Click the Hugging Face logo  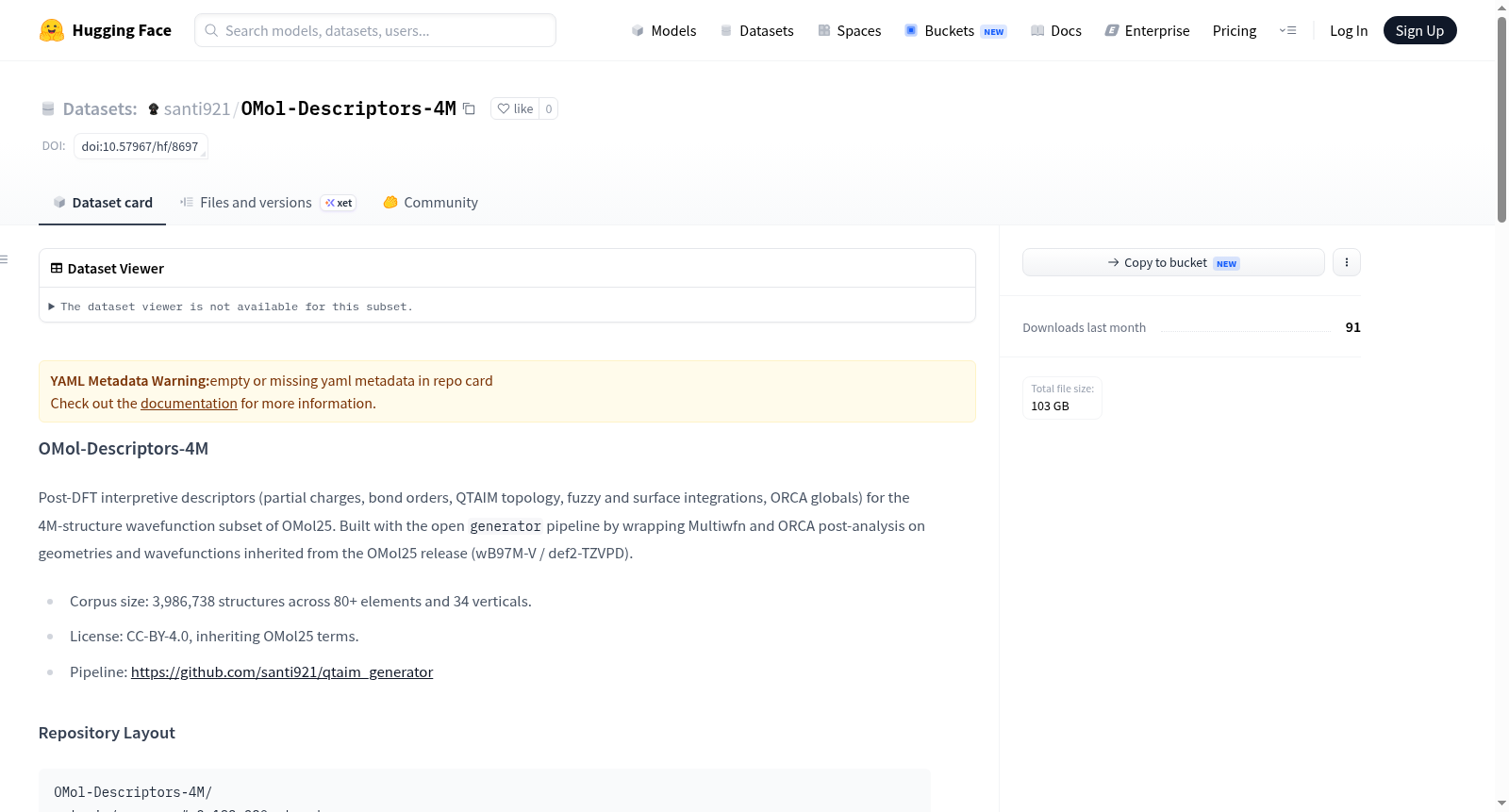pos(106,30)
